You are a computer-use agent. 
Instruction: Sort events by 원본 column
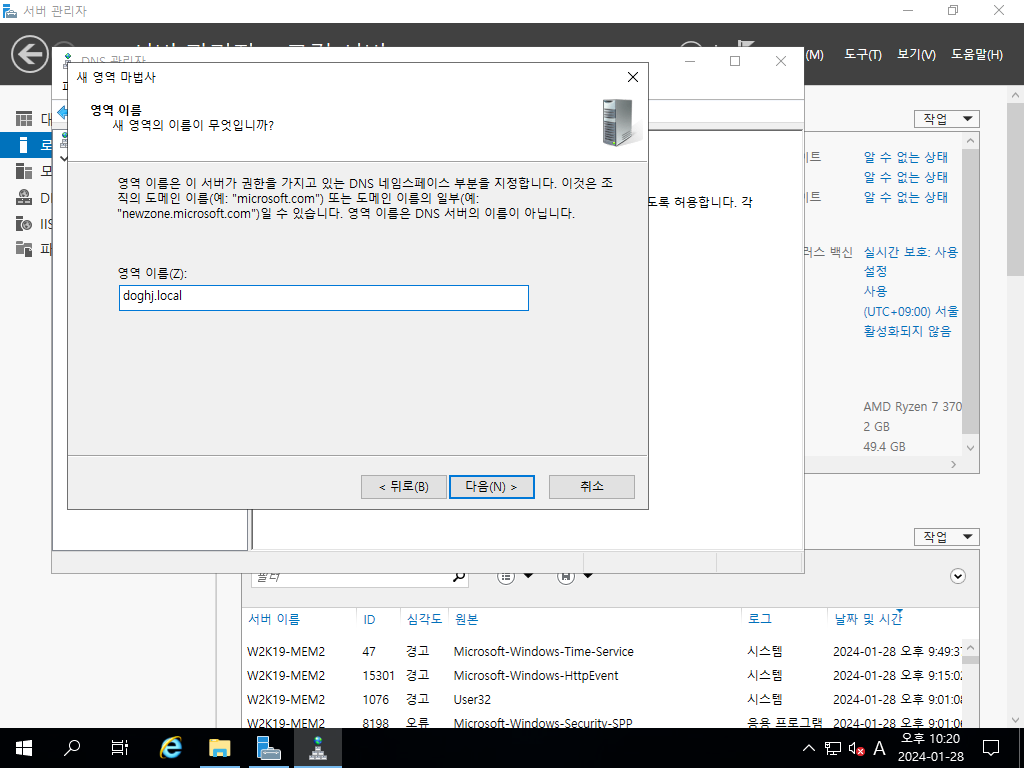click(466, 619)
